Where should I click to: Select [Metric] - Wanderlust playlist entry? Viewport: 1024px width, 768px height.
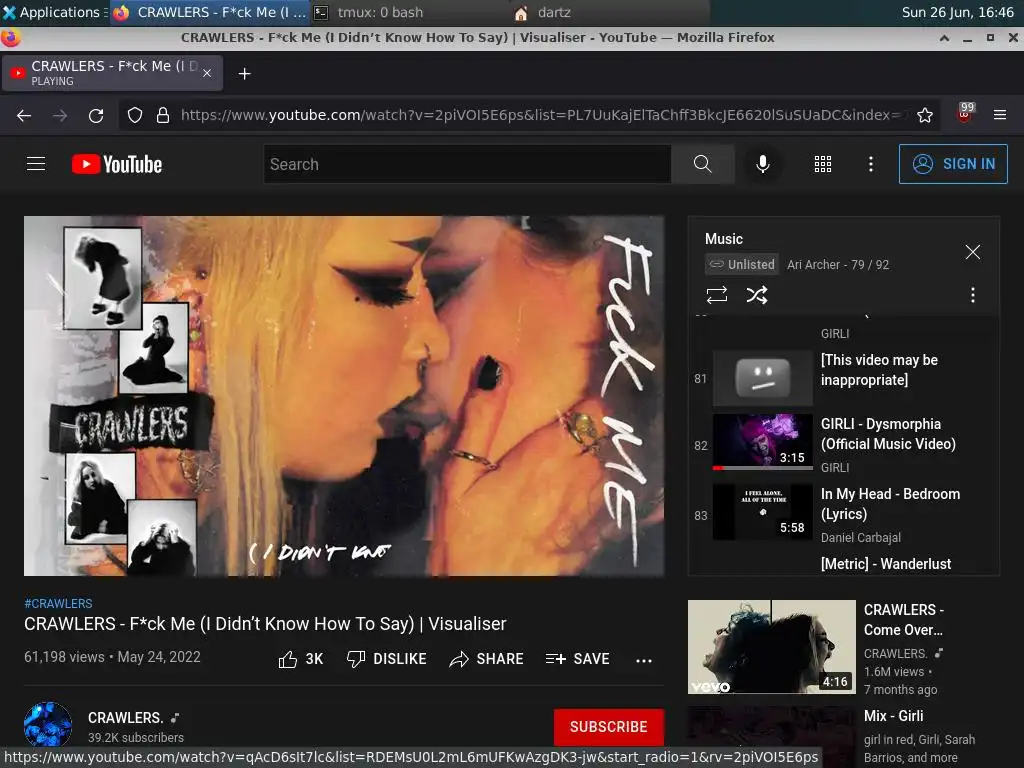click(886, 564)
